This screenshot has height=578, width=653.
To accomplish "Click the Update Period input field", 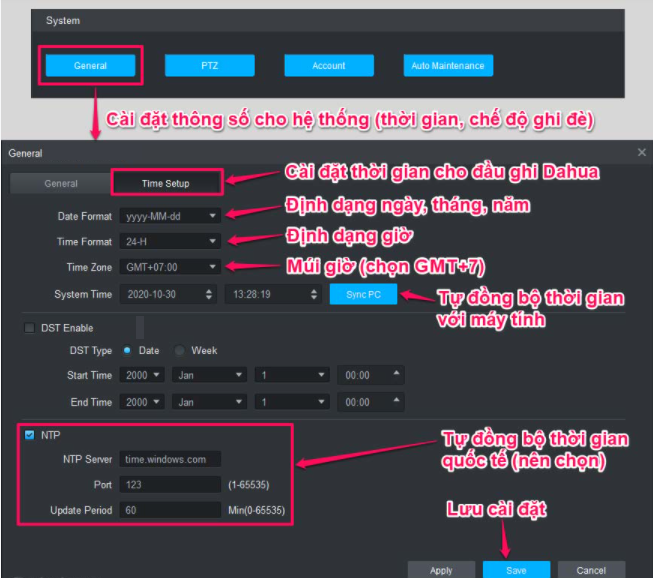I will [169, 510].
